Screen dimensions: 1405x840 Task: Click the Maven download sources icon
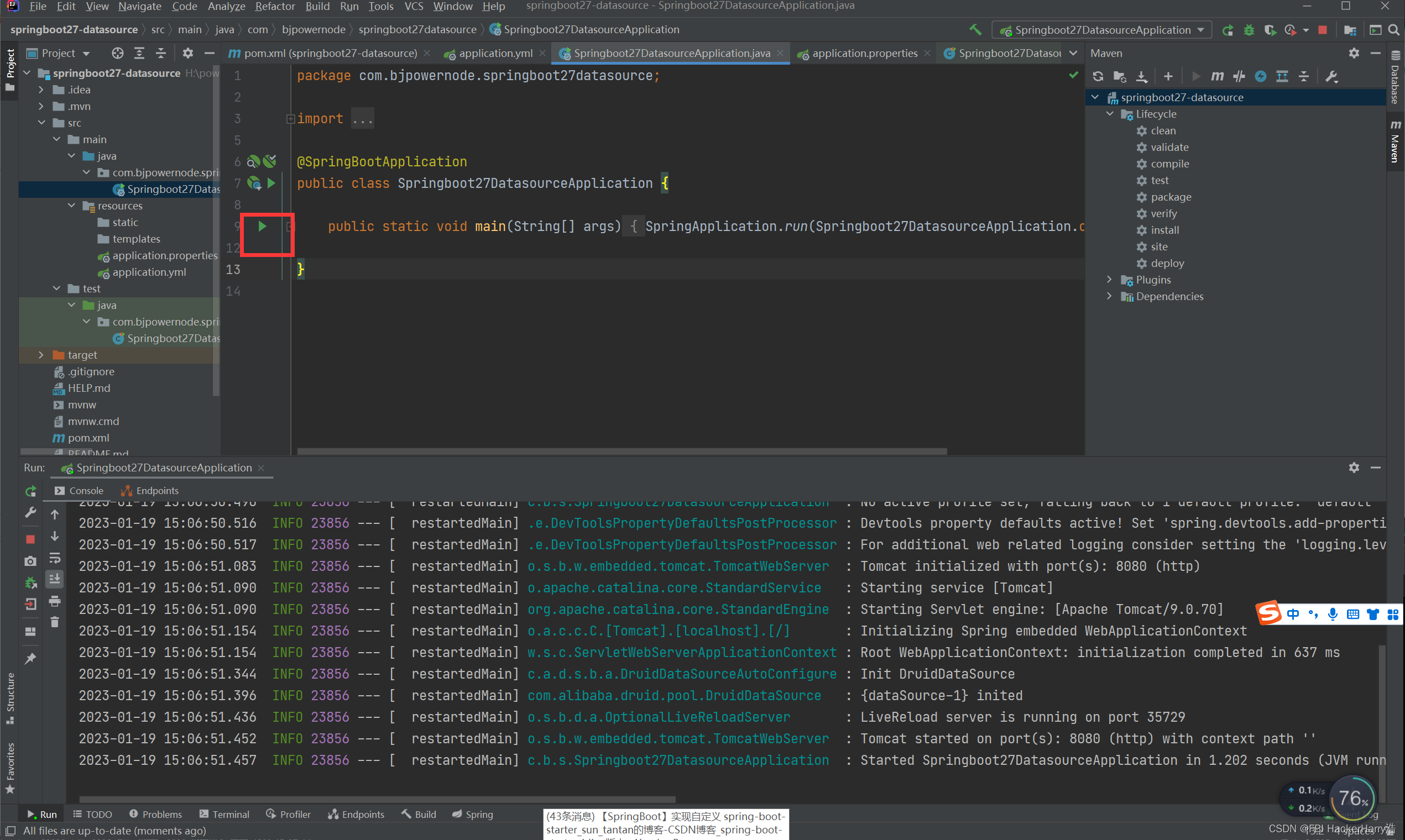(1142, 76)
